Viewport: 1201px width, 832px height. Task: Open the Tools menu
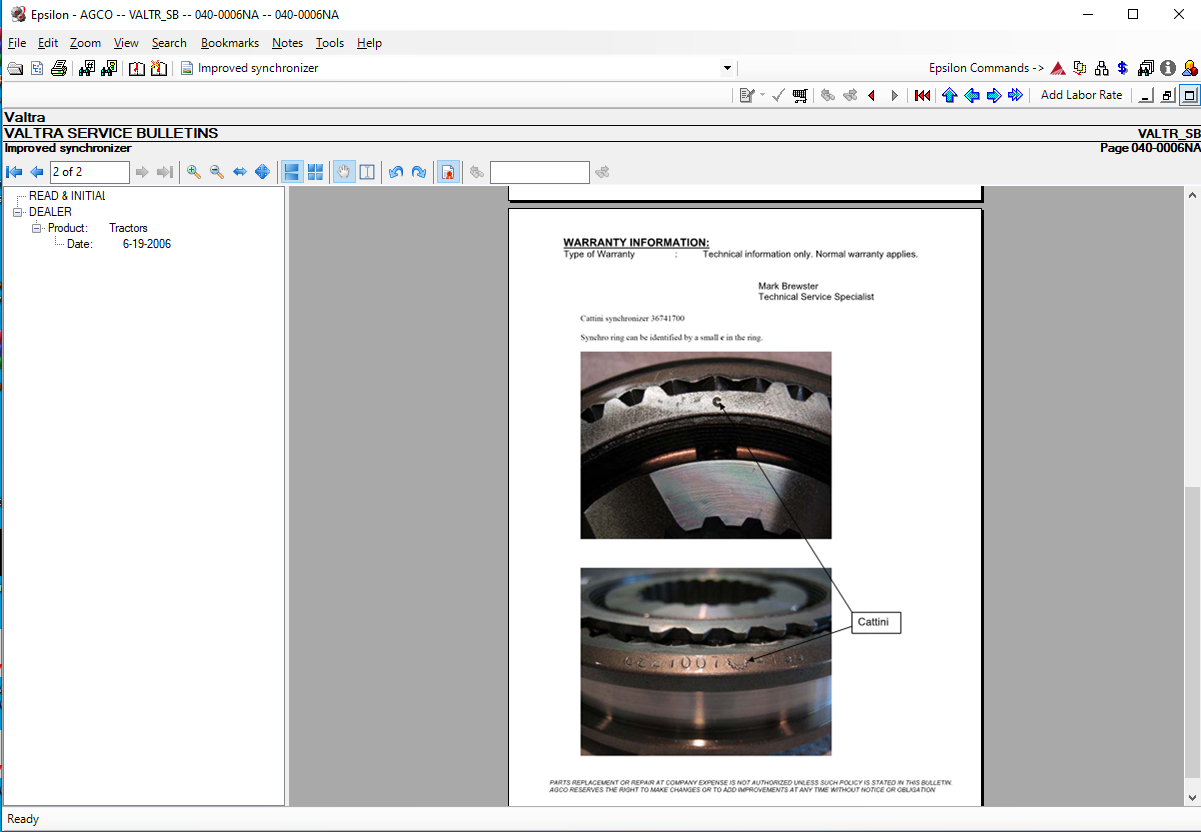pos(330,43)
